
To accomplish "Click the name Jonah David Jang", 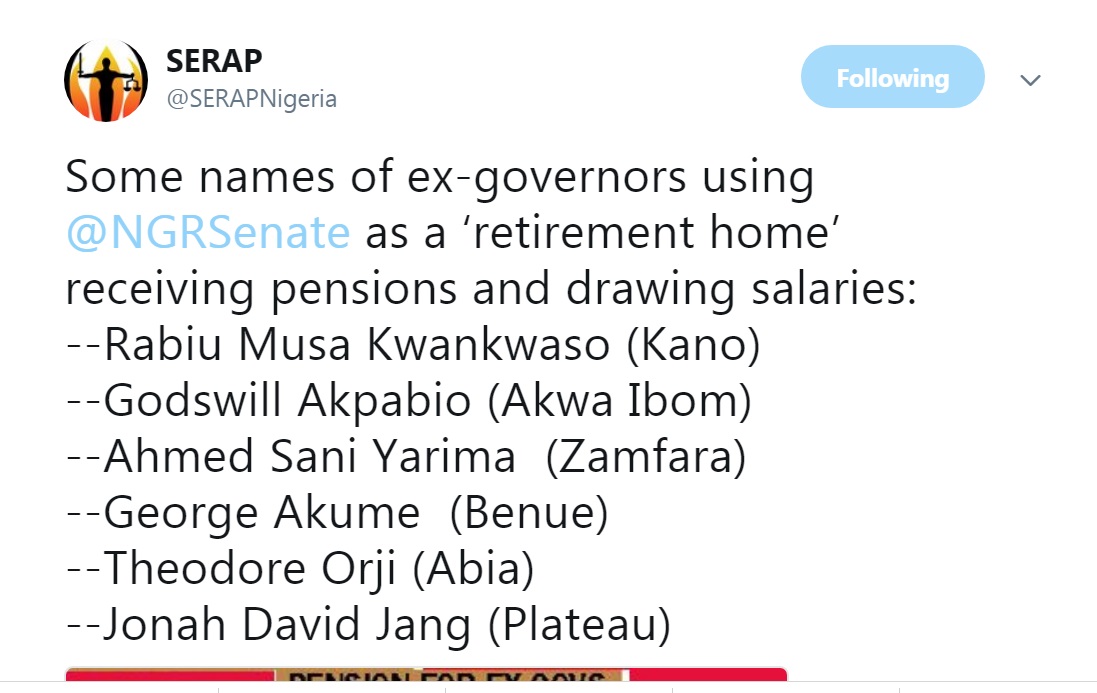I will 287,625.
